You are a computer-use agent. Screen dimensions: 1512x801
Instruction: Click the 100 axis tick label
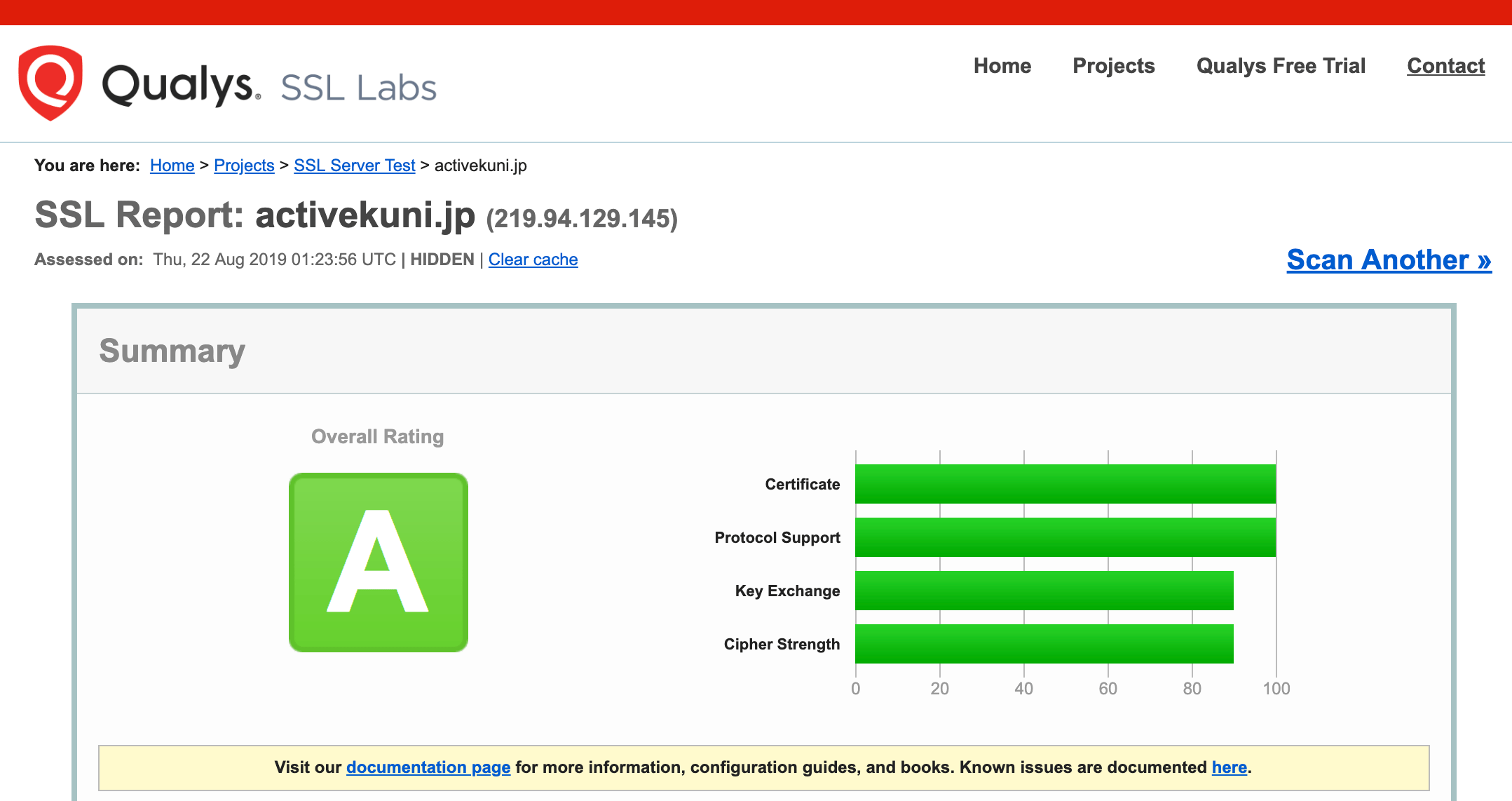click(x=1276, y=689)
